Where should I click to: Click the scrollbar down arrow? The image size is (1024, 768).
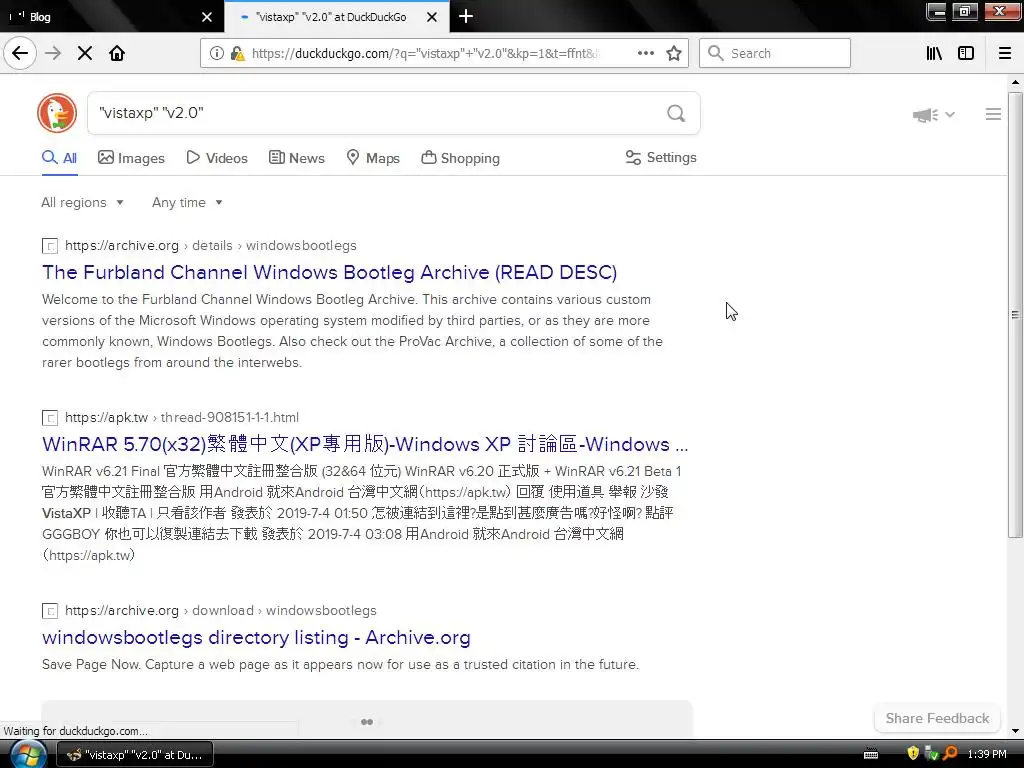1015,731
